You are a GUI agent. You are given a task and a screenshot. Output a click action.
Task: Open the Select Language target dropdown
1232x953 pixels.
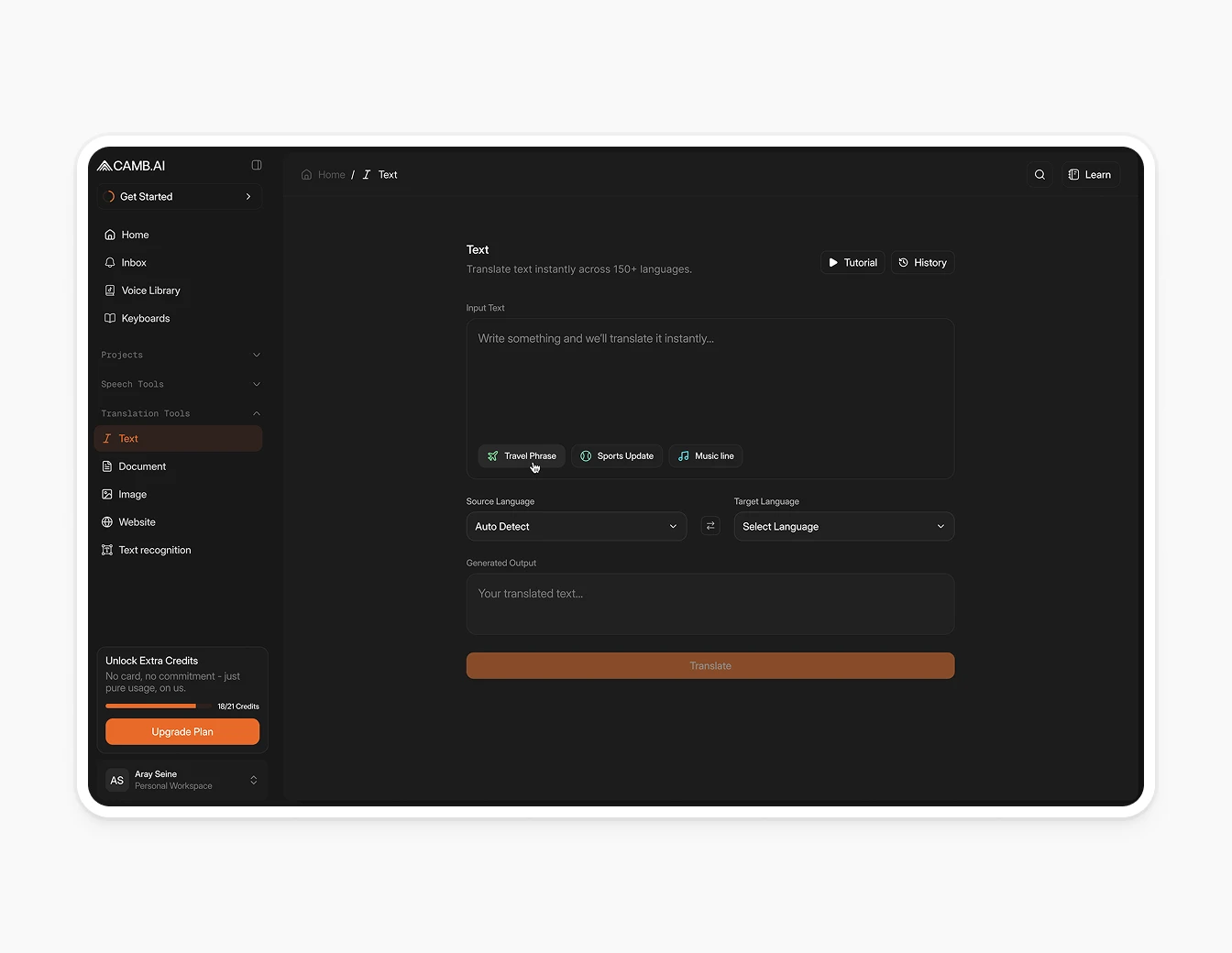843,526
